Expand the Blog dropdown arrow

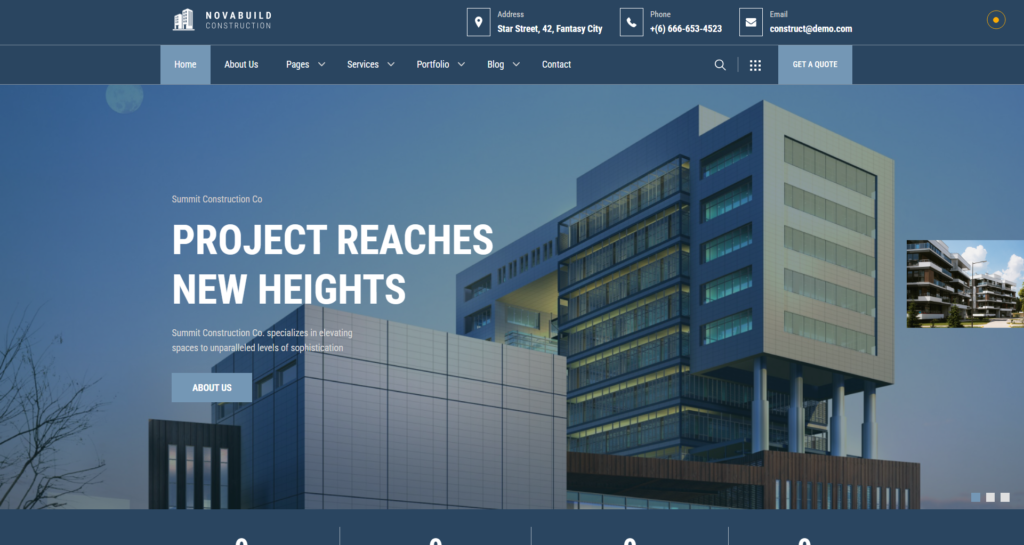tap(516, 65)
